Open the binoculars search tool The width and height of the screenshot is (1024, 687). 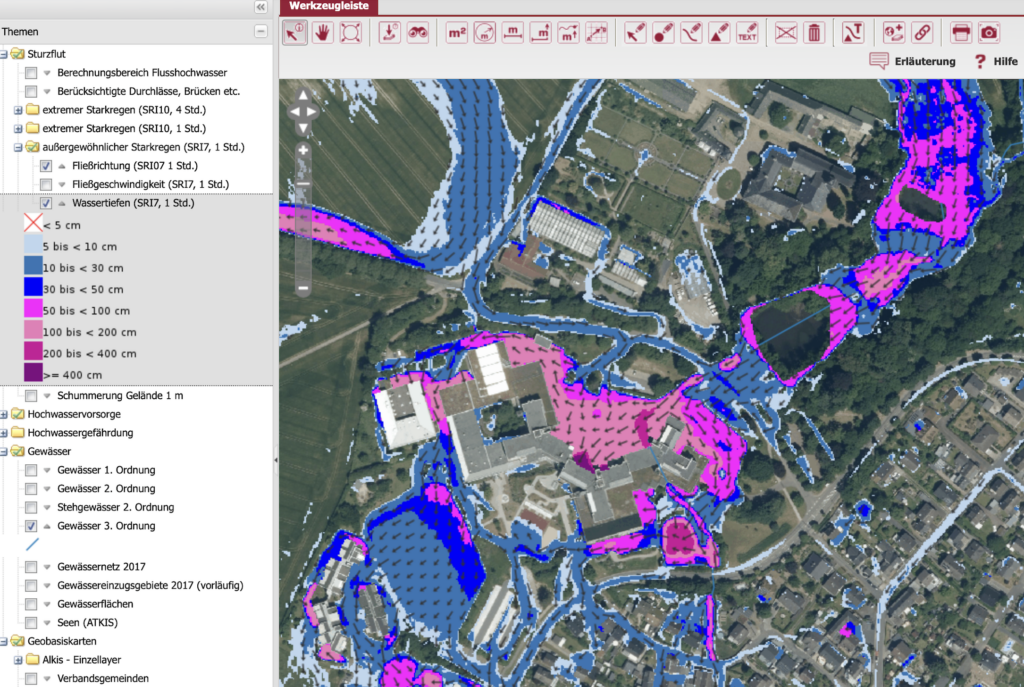tap(418, 33)
